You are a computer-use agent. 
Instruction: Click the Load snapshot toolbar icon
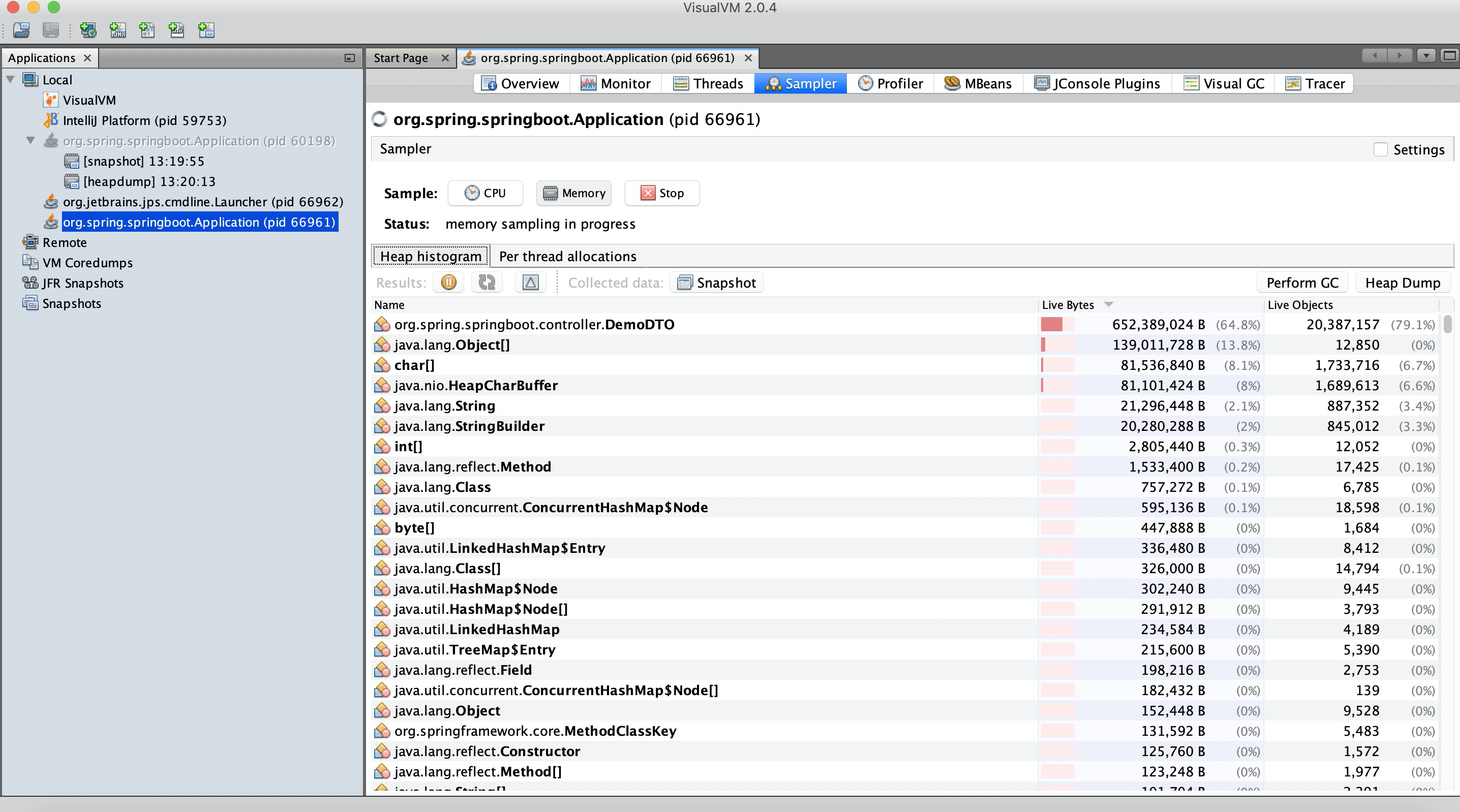[21, 29]
